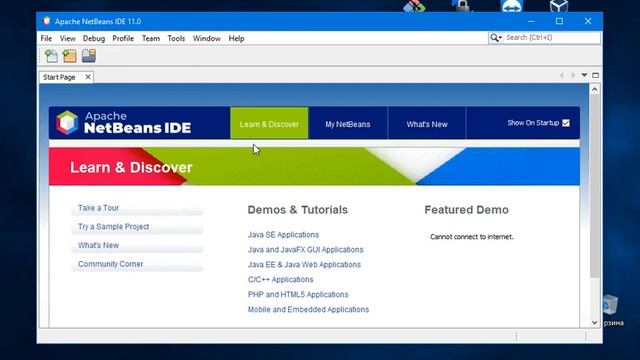Click the VirtualBox cube desktop icon
The image size is (640, 360).
click(x=559, y=6)
